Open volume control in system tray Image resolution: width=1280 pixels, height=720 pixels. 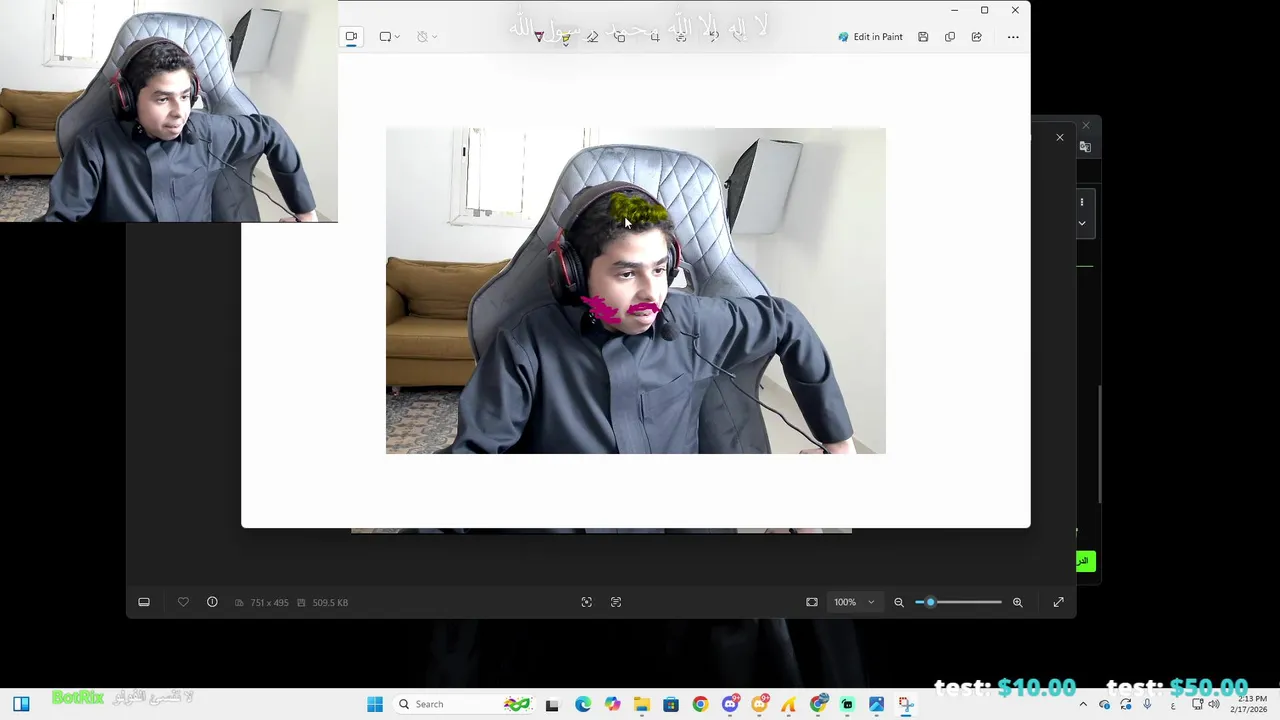tap(1214, 704)
